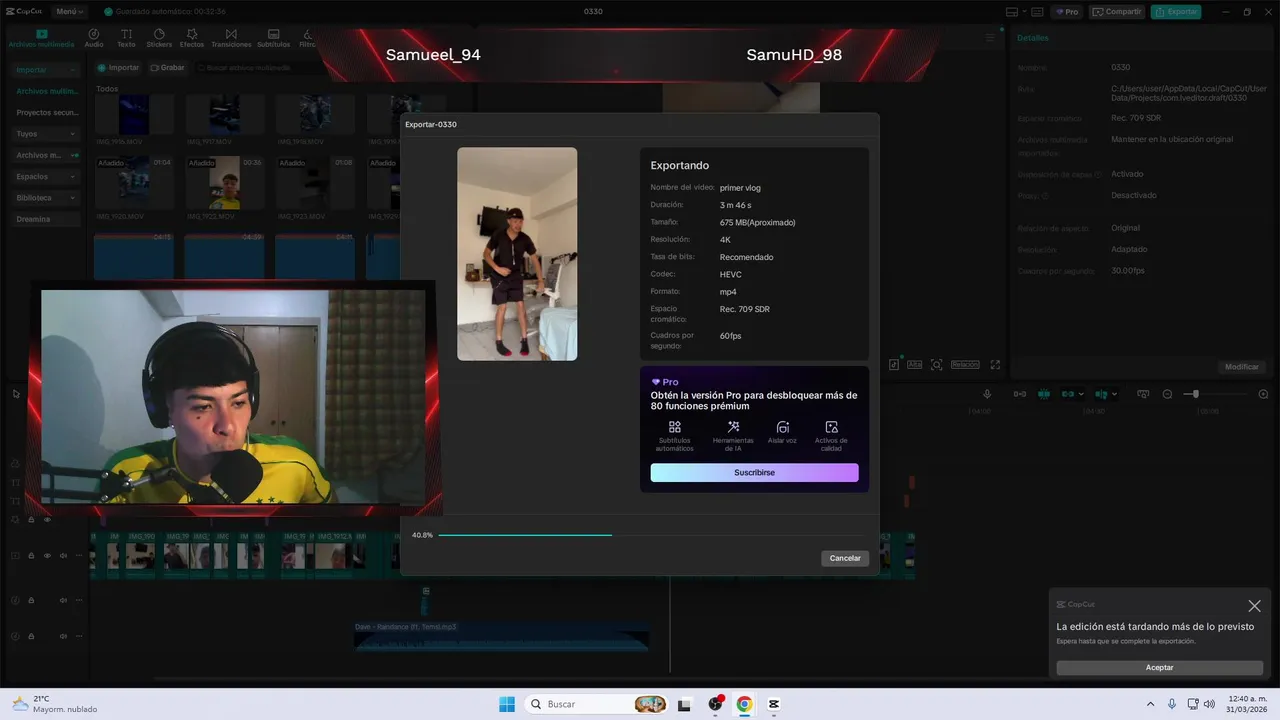The width and height of the screenshot is (1280, 720).
Task: Click the Compartir button
Action: pyautogui.click(x=1118, y=12)
